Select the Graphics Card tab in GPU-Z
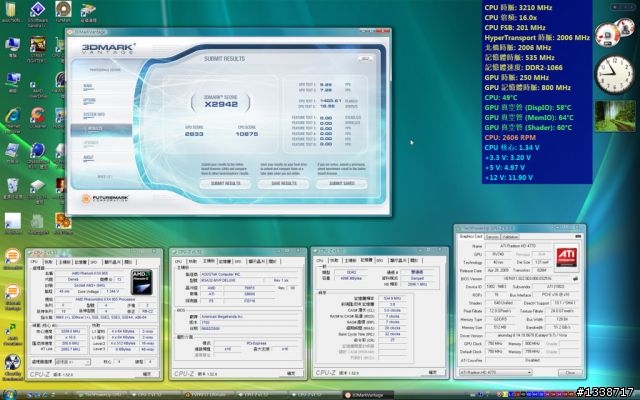The image size is (640, 400). click(471, 236)
